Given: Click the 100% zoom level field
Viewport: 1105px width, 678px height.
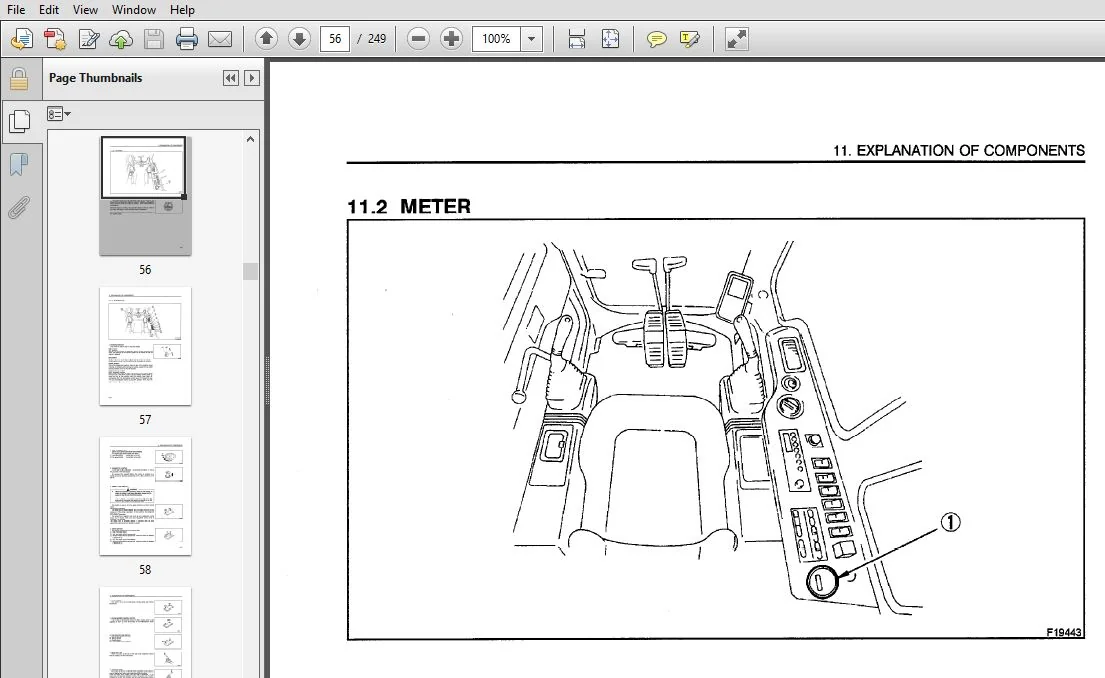Looking at the screenshot, I should coord(497,39).
